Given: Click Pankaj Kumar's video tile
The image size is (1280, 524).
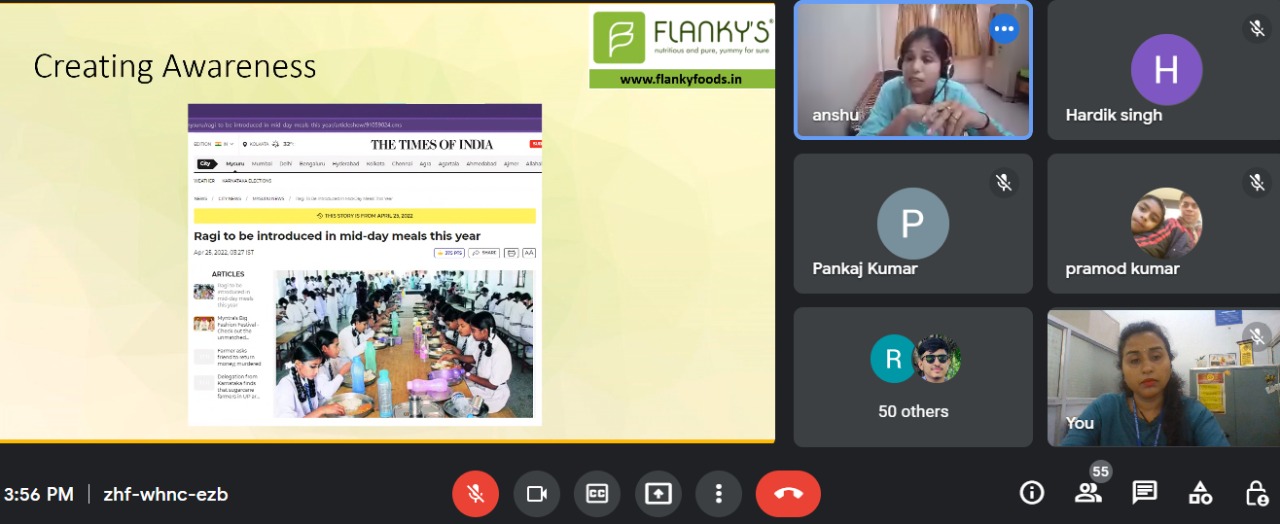Looking at the screenshot, I should coord(913,224).
